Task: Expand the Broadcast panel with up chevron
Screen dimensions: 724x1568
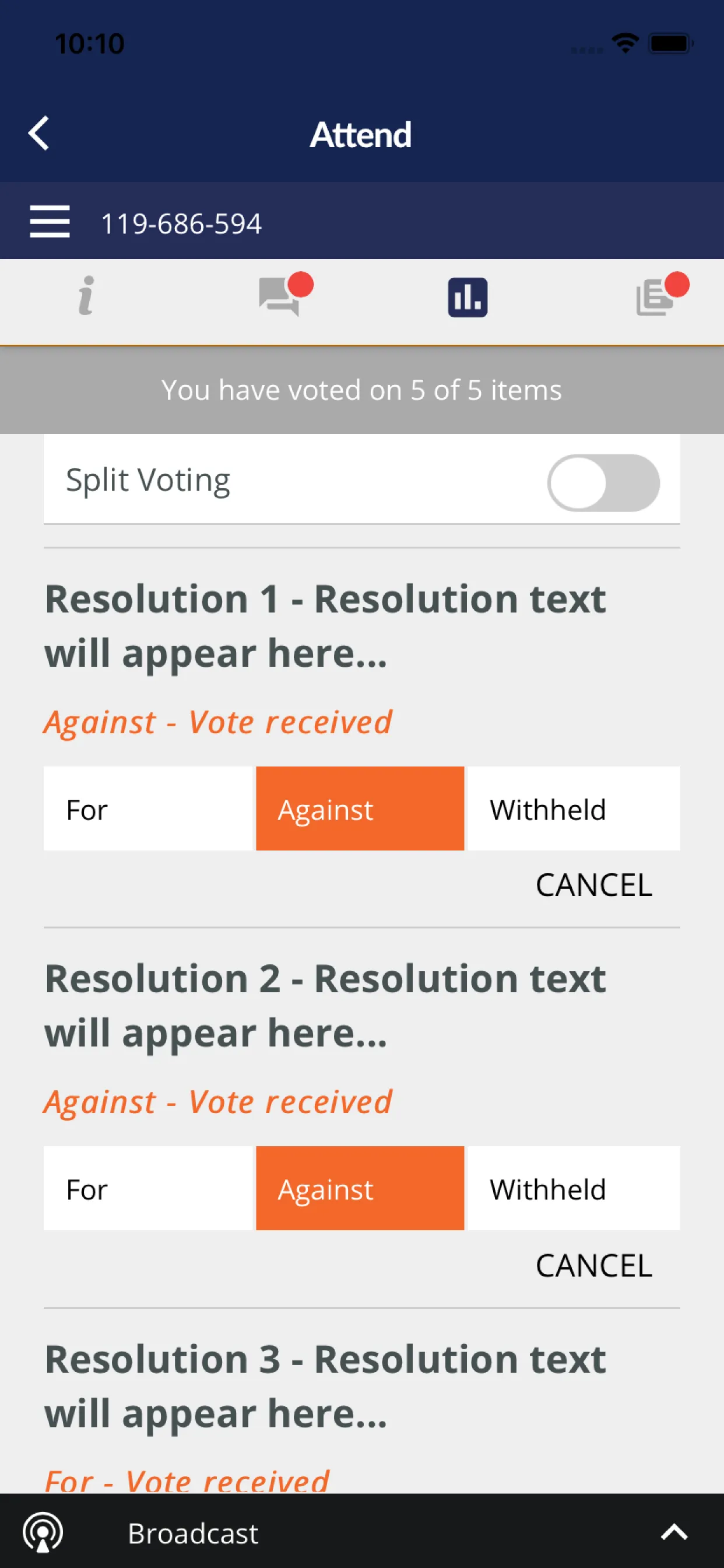Action: pos(674,1532)
